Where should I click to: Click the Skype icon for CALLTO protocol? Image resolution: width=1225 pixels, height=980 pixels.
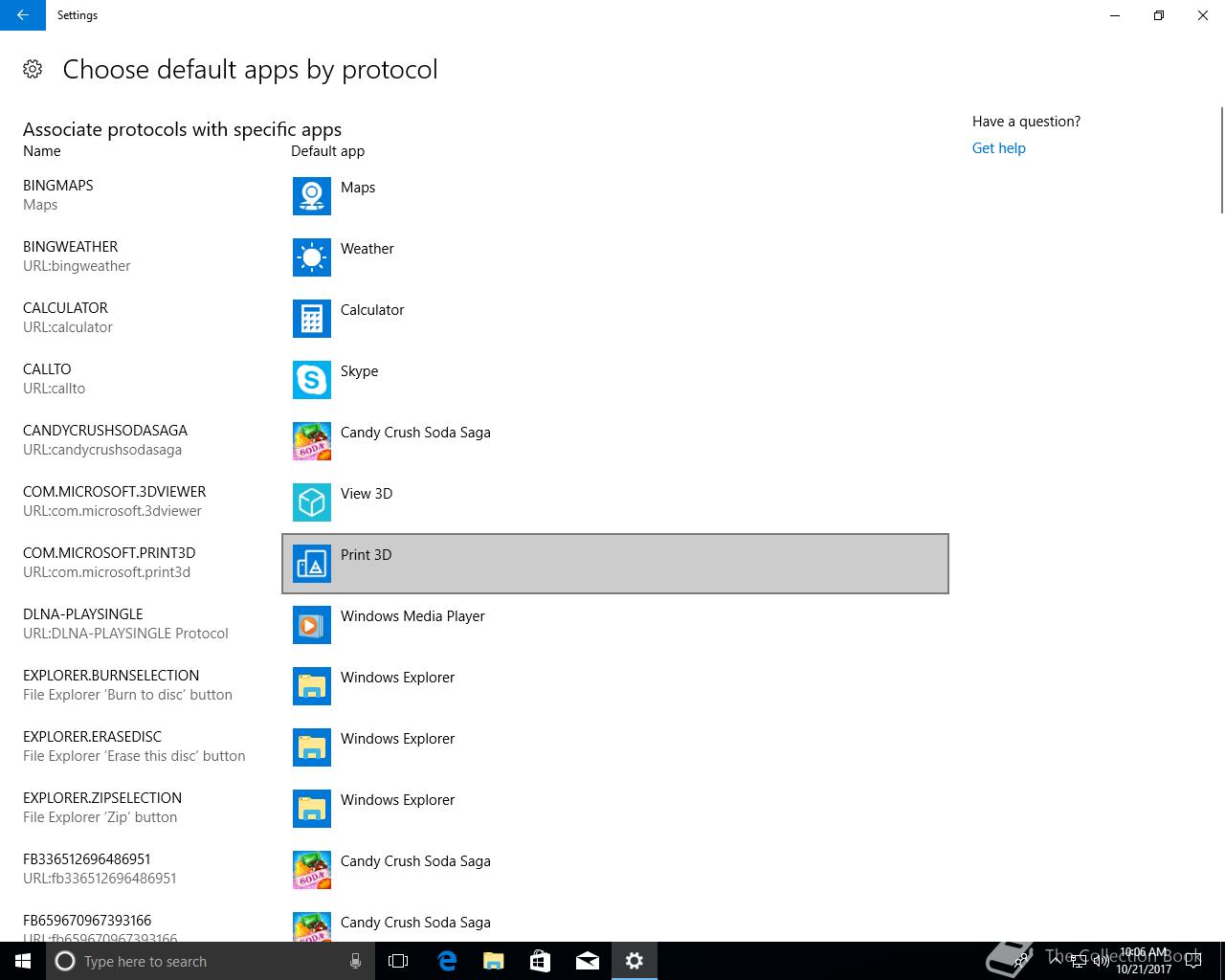(x=312, y=380)
